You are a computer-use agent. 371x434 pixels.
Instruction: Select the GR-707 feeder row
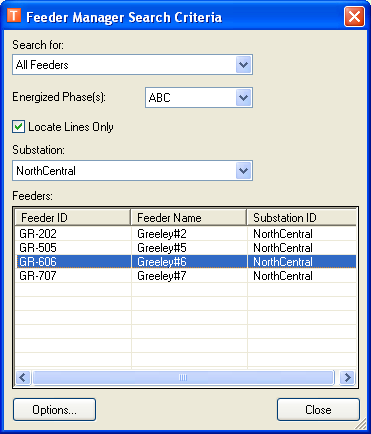tap(186, 276)
